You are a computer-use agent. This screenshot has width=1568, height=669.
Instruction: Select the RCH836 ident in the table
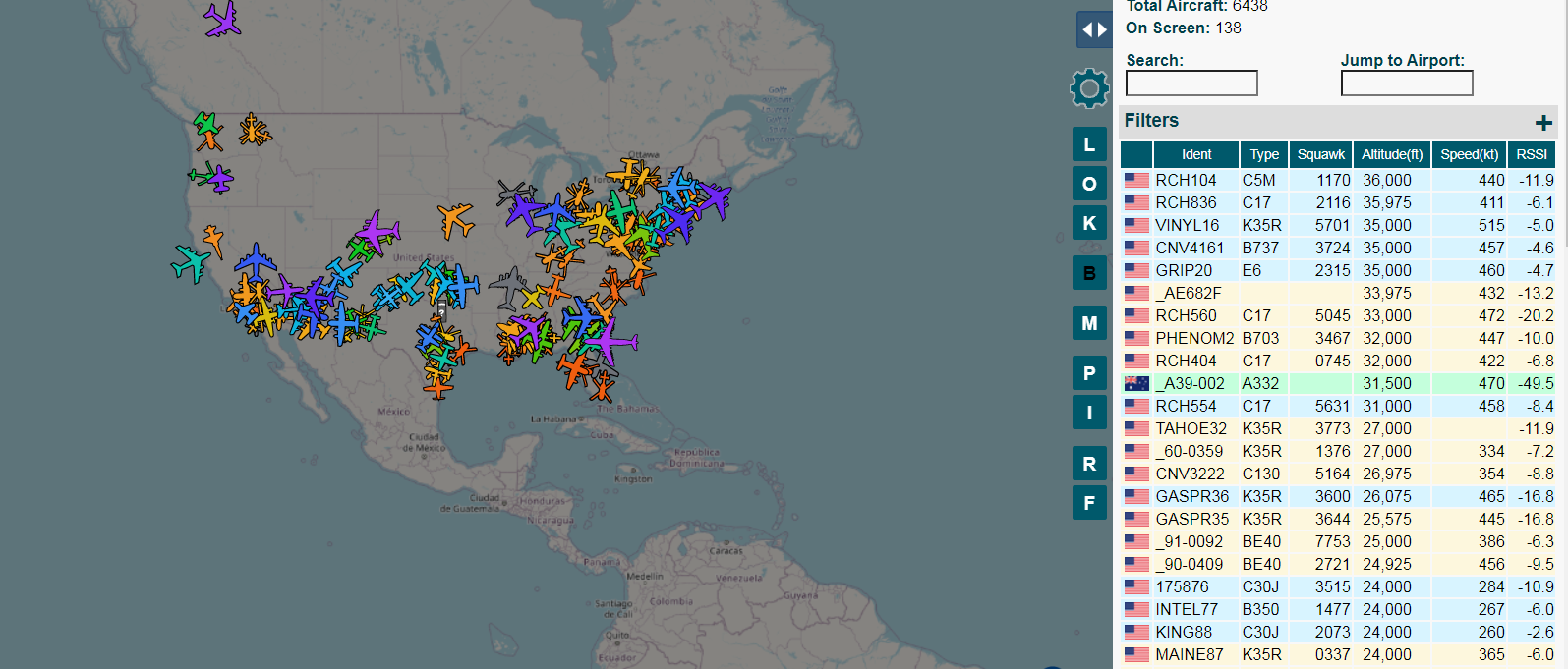[x=1186, y=203]
